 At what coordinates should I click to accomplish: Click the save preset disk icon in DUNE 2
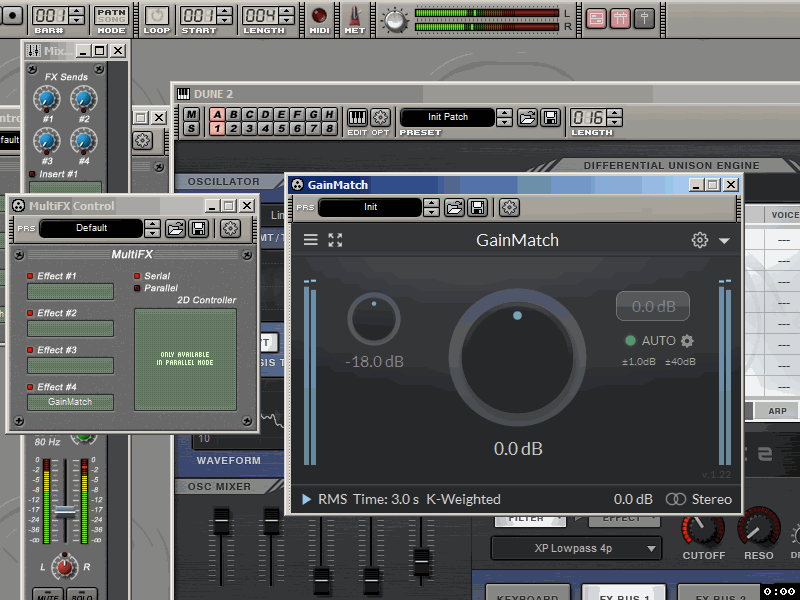551,118
